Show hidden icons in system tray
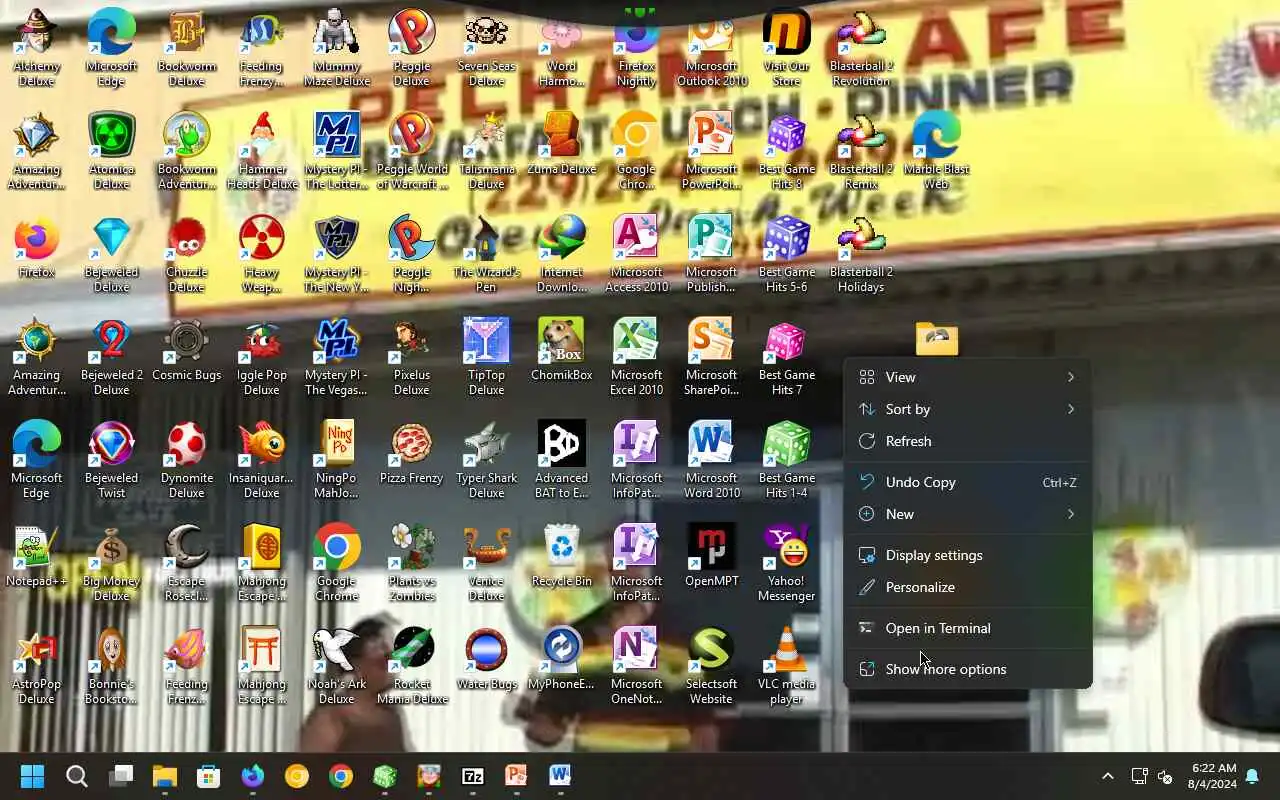 [1107, 776]
